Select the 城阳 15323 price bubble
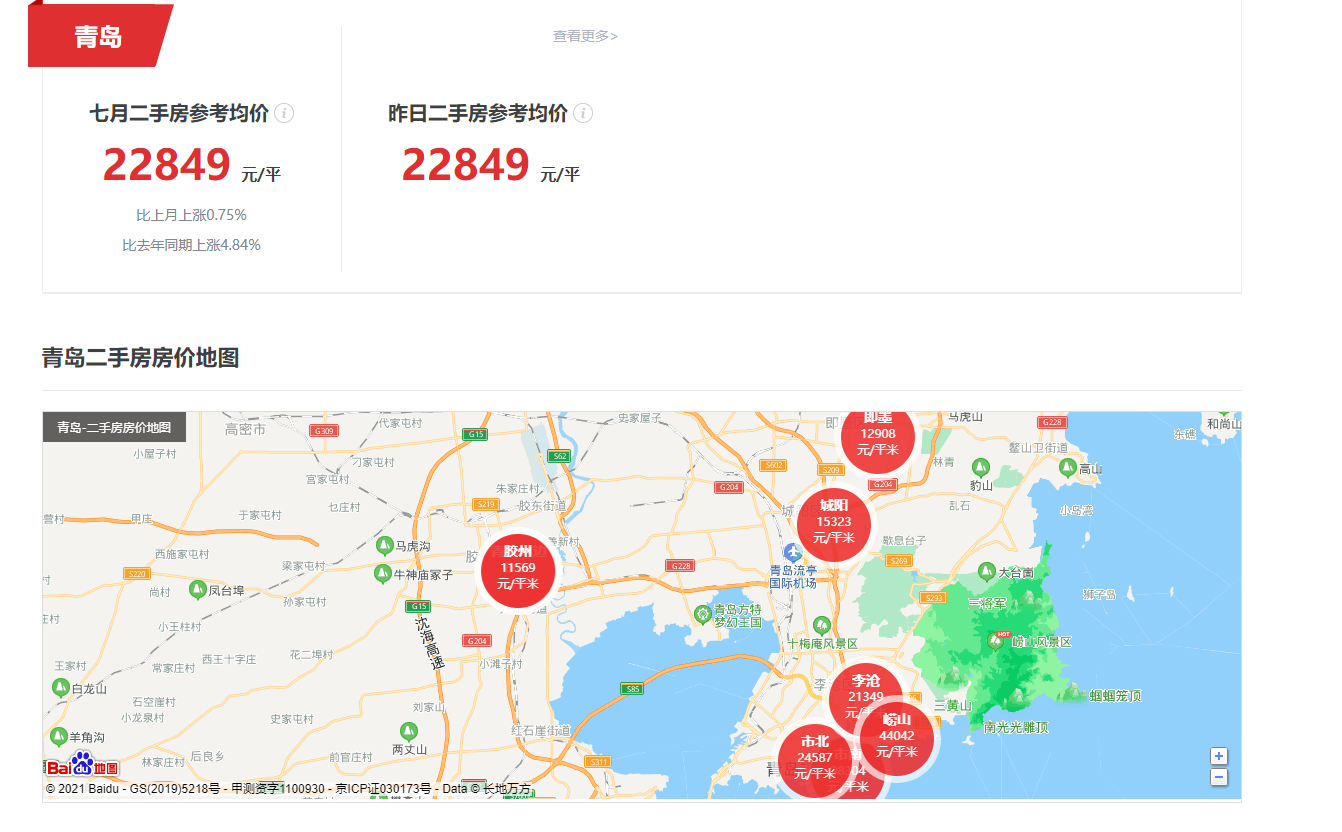Image resolution: width=1342 pixels, height=832 pixels. [833, 521]
